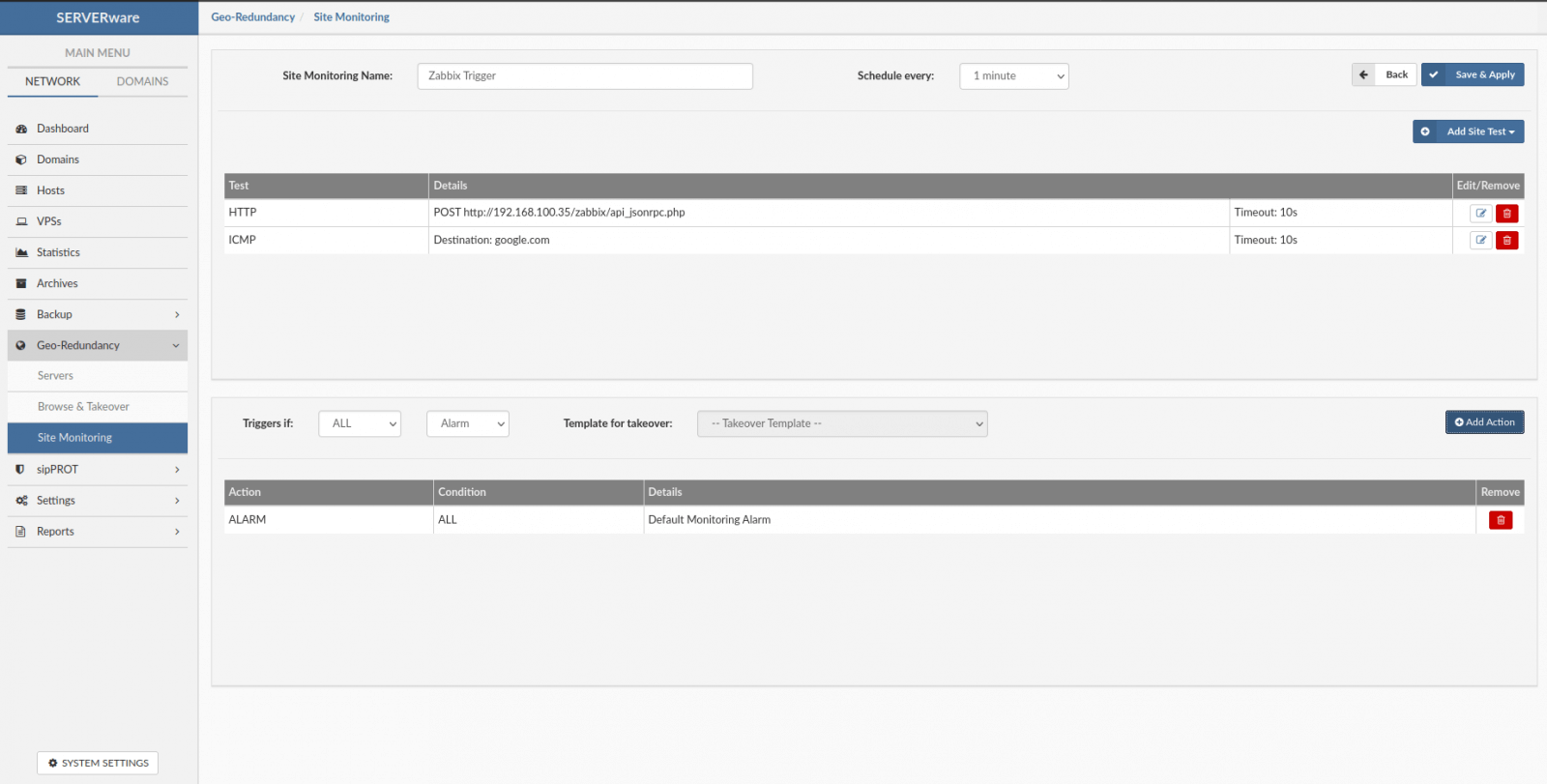
Task: Open the SYSTEM SETTINGS button
Action: coord(98,763)
